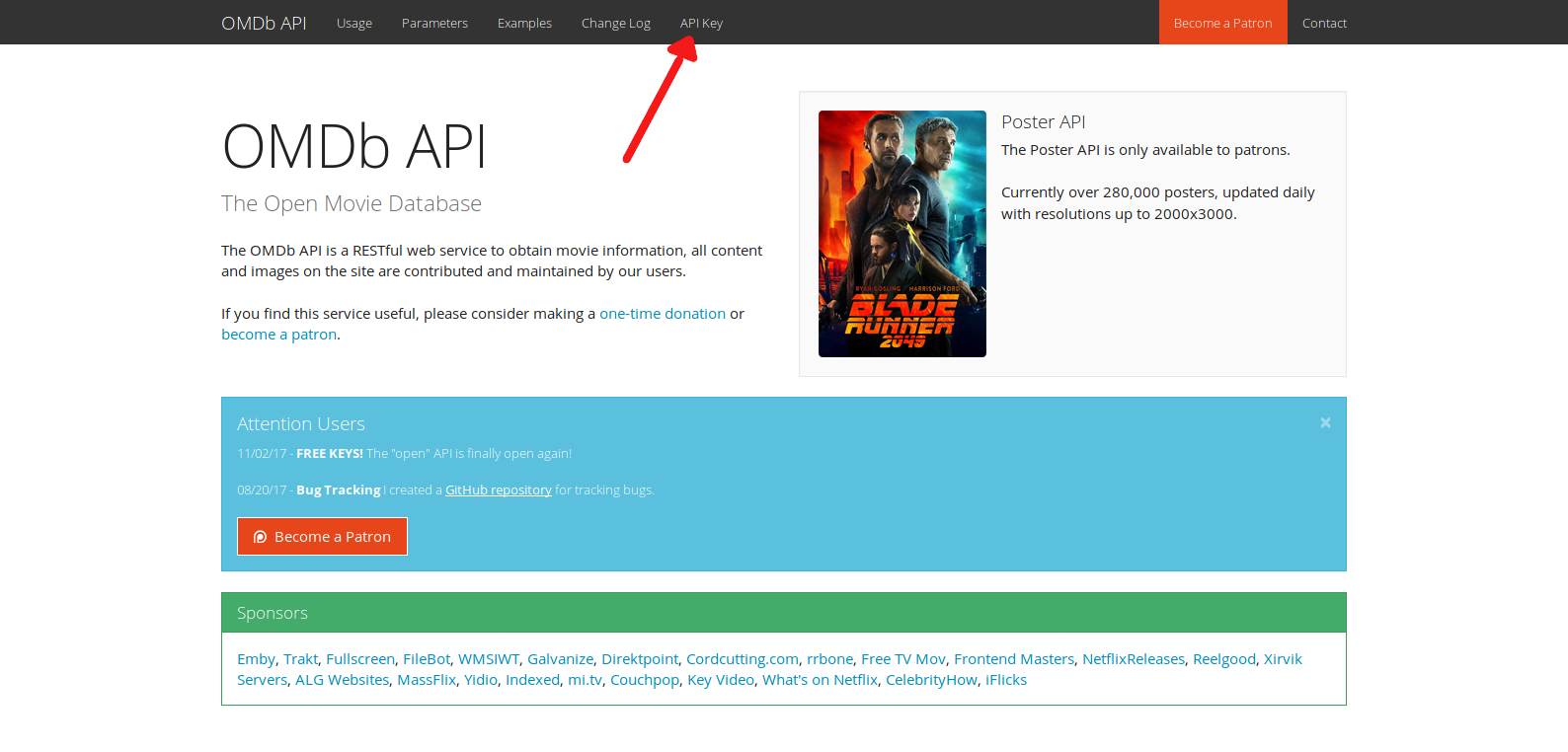Open the NetflixReleases sponsor link
This screenshot has height=752, width=1568.
(1134, 659)
